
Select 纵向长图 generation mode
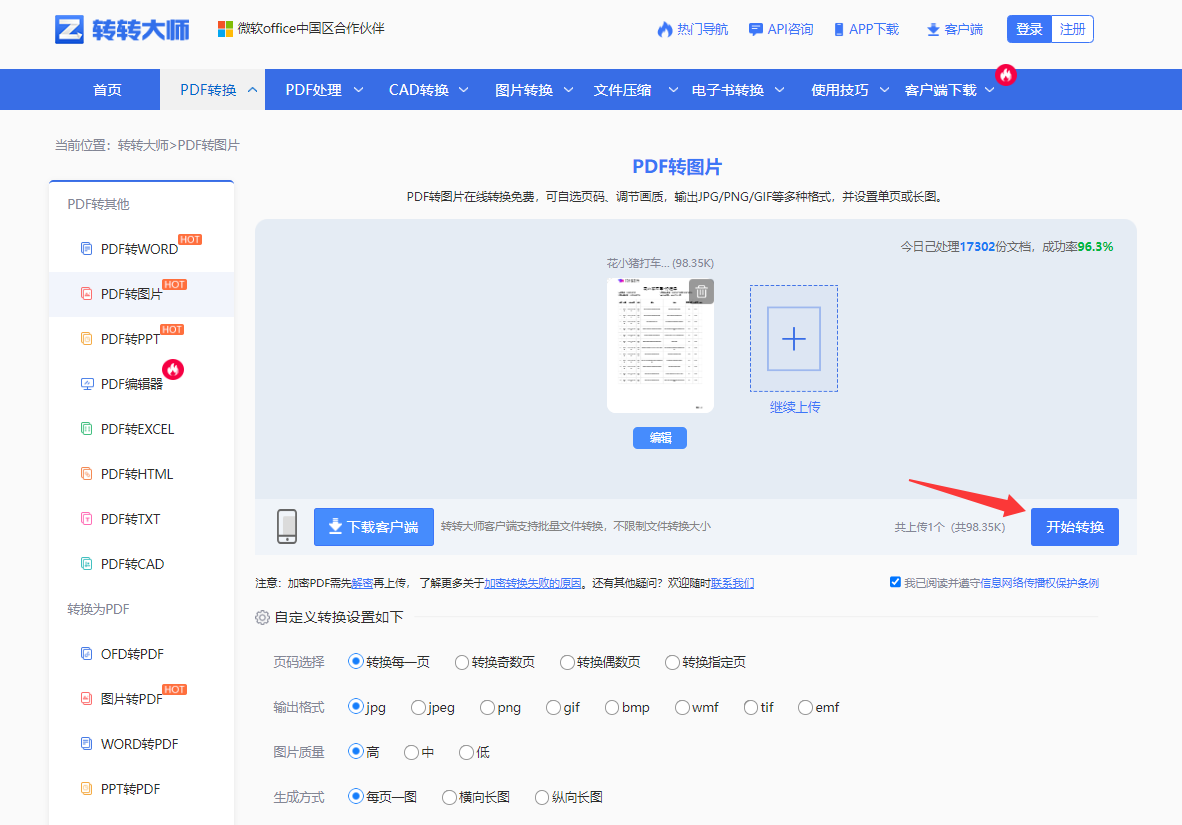pyautogui.click(x=541, y=797)
